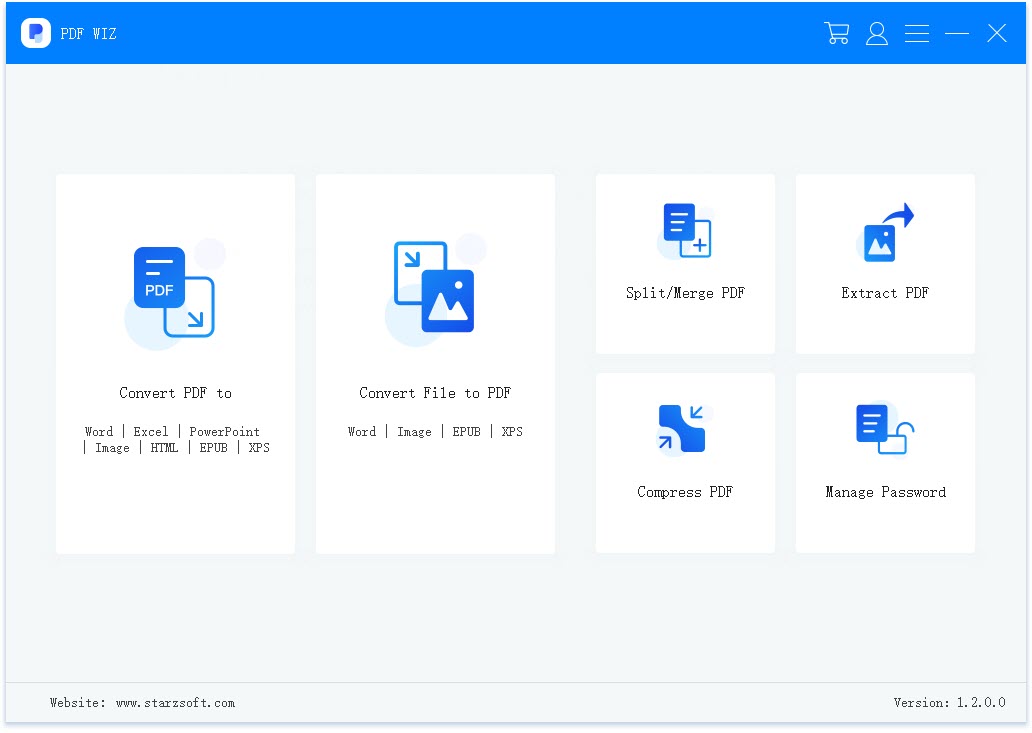Click the PDF WIZ logo icon
This screenshot has height=733, width=1032.
[36, 33]
